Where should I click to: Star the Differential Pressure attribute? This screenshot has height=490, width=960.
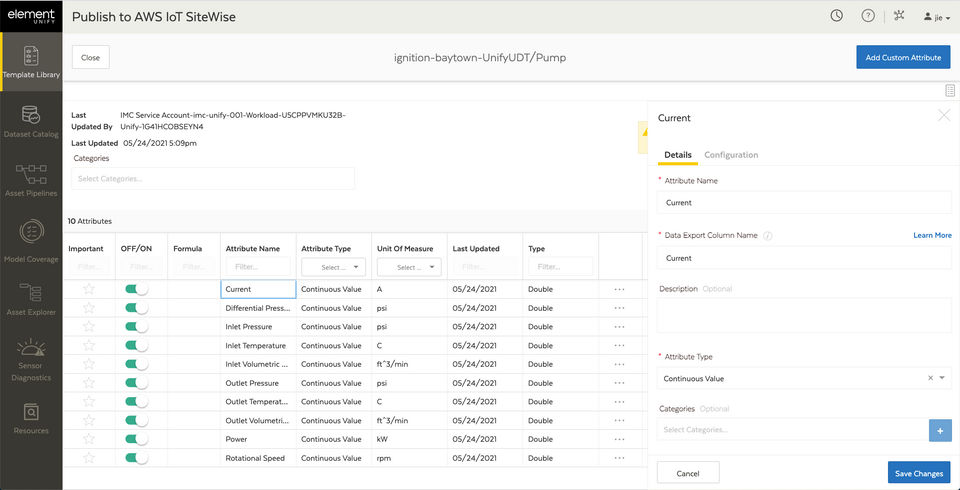click(x=89, y=307)
